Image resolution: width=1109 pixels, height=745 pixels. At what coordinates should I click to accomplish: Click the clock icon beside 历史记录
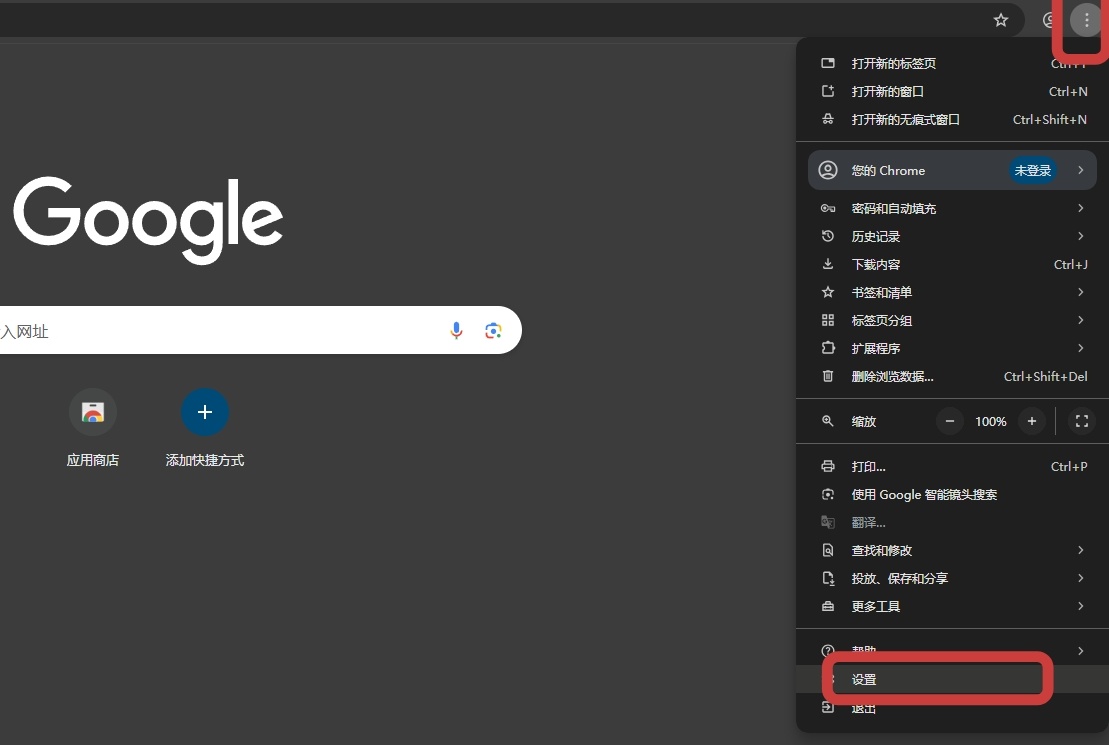pos(828,236)
